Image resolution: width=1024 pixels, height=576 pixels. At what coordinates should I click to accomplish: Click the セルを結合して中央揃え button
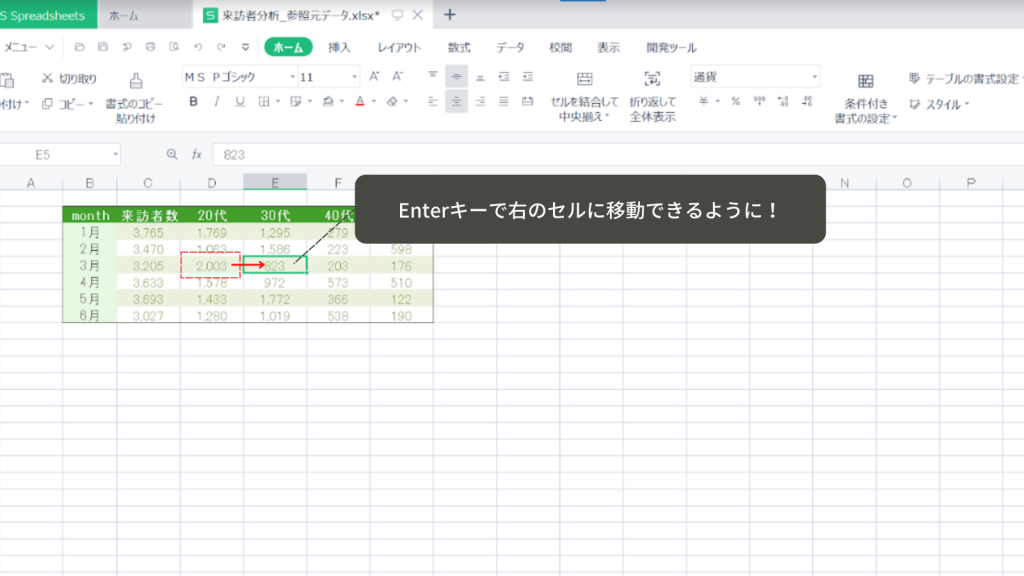tap(585, 96)
